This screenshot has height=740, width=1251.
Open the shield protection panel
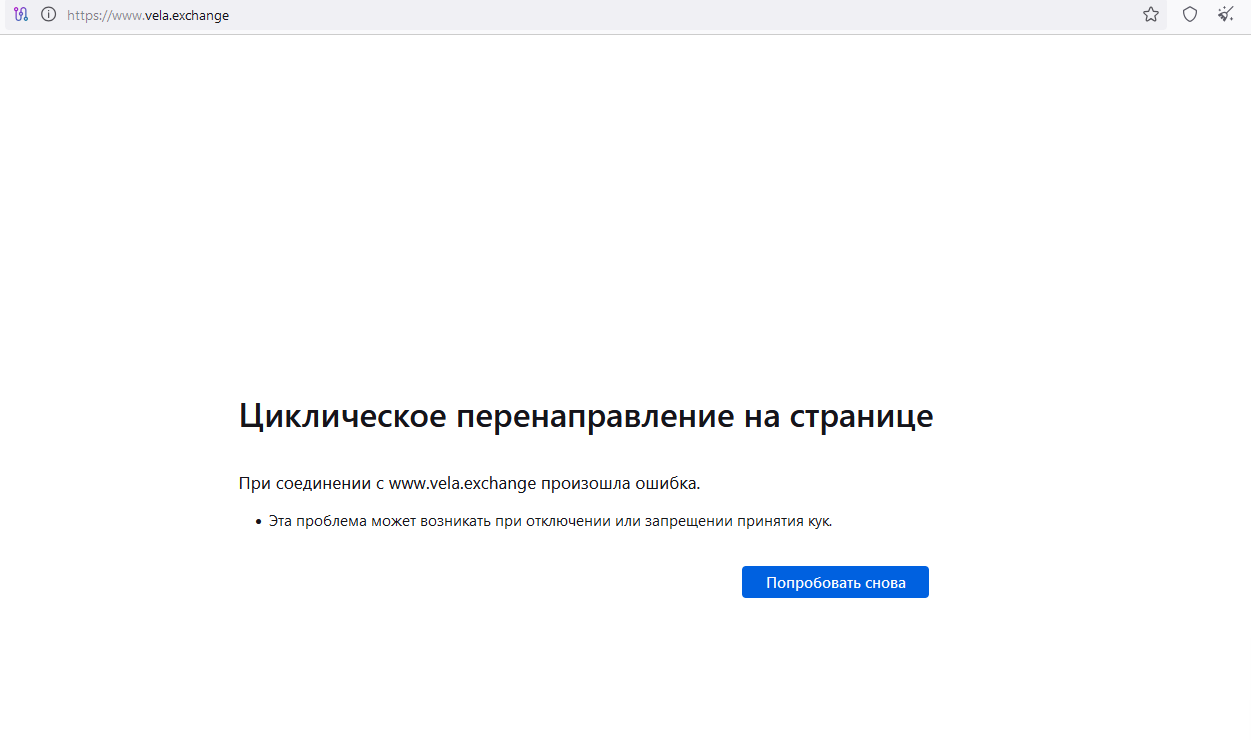(1190, 15)
